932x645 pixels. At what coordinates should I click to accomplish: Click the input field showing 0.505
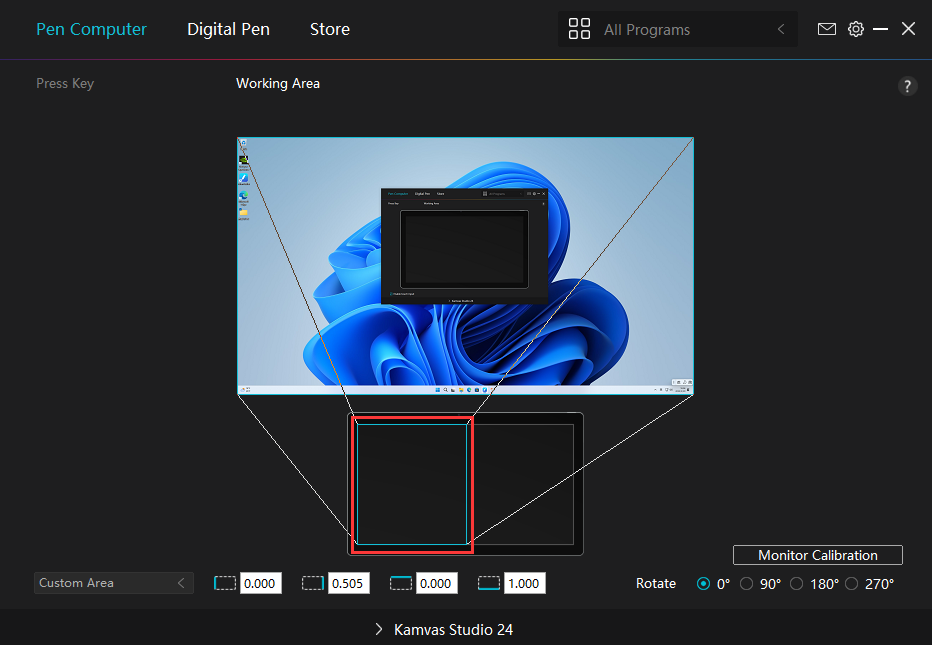[349, 583]
